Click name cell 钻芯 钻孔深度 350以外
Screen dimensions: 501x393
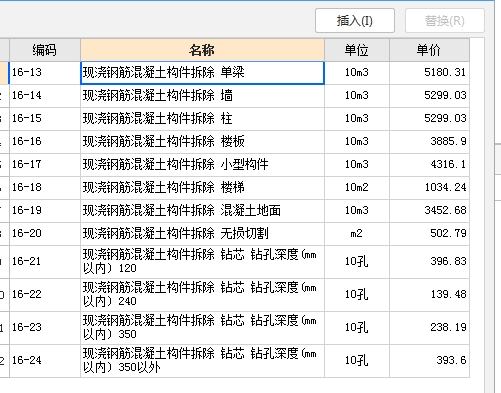tap(202, 361)
